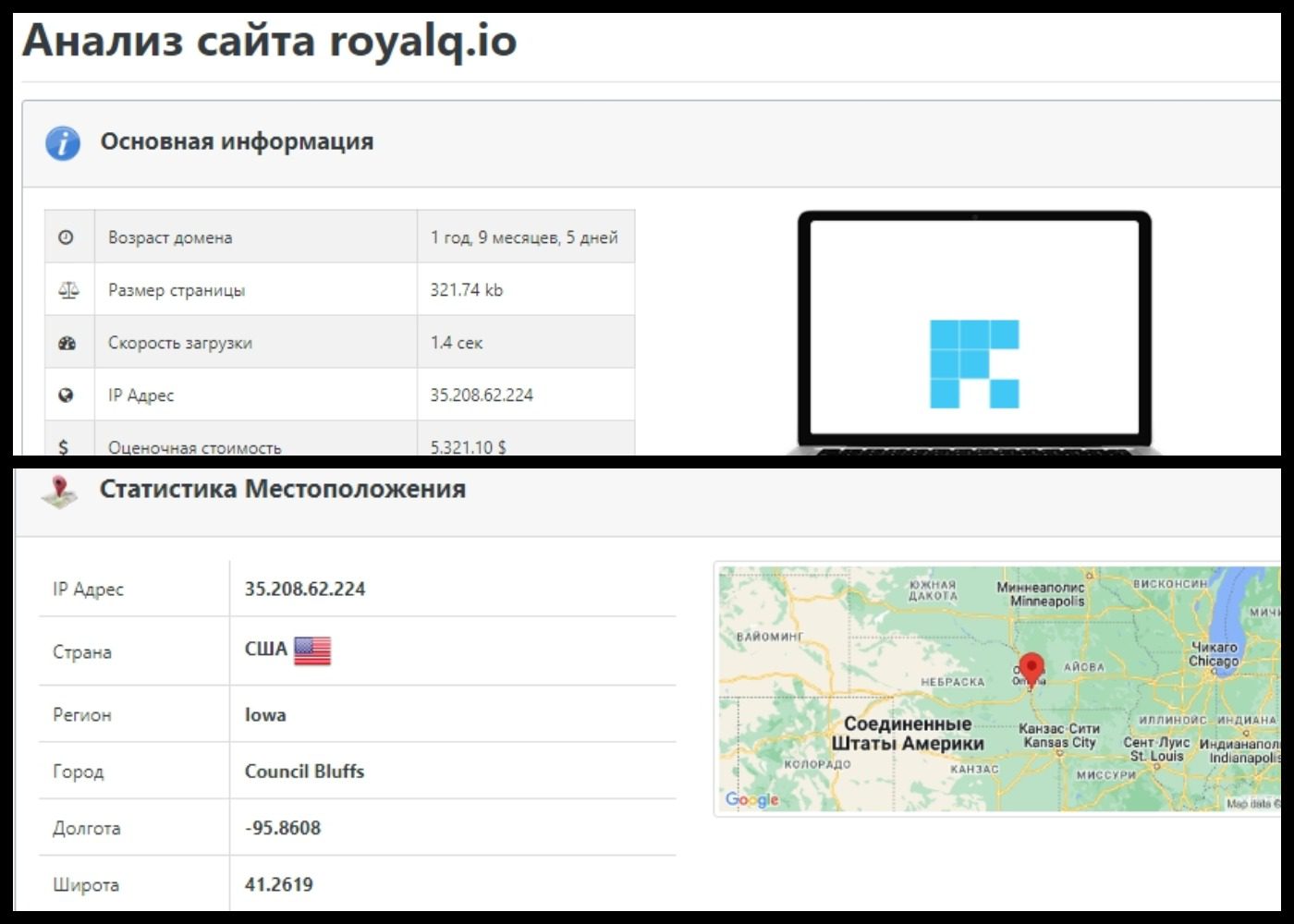Click the blue logo inside laptop preview
Image resolution: width=1294 pixels, height=924 pixels.
(974, 364)
